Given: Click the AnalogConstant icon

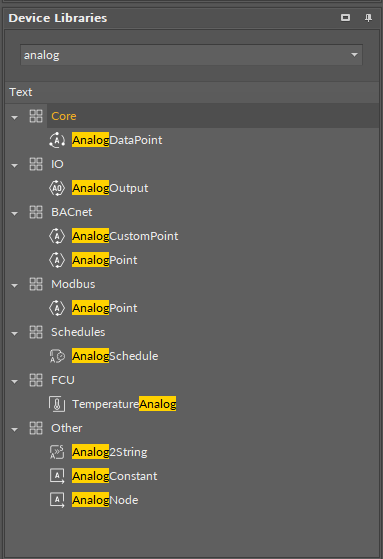Looking at the screenshot, I should [57, 476].
